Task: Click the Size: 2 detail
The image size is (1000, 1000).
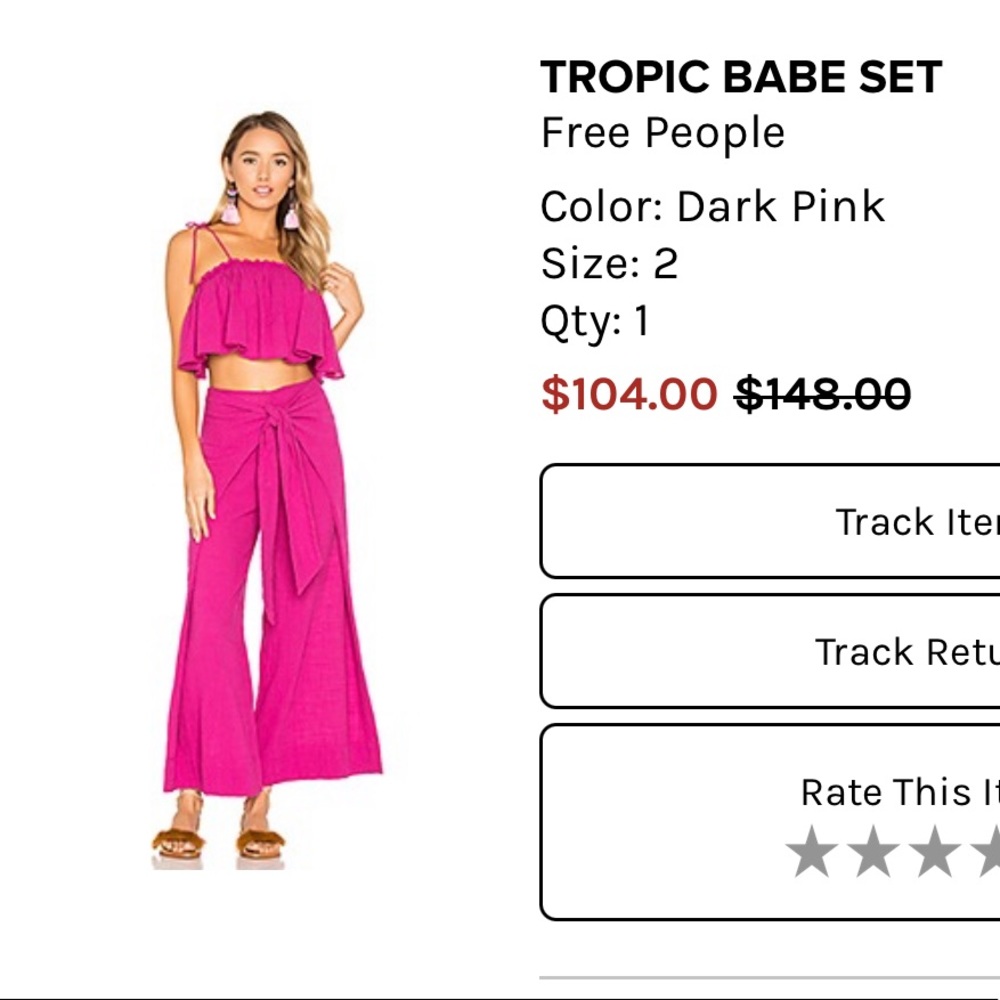Action: (x=610, y=264)
